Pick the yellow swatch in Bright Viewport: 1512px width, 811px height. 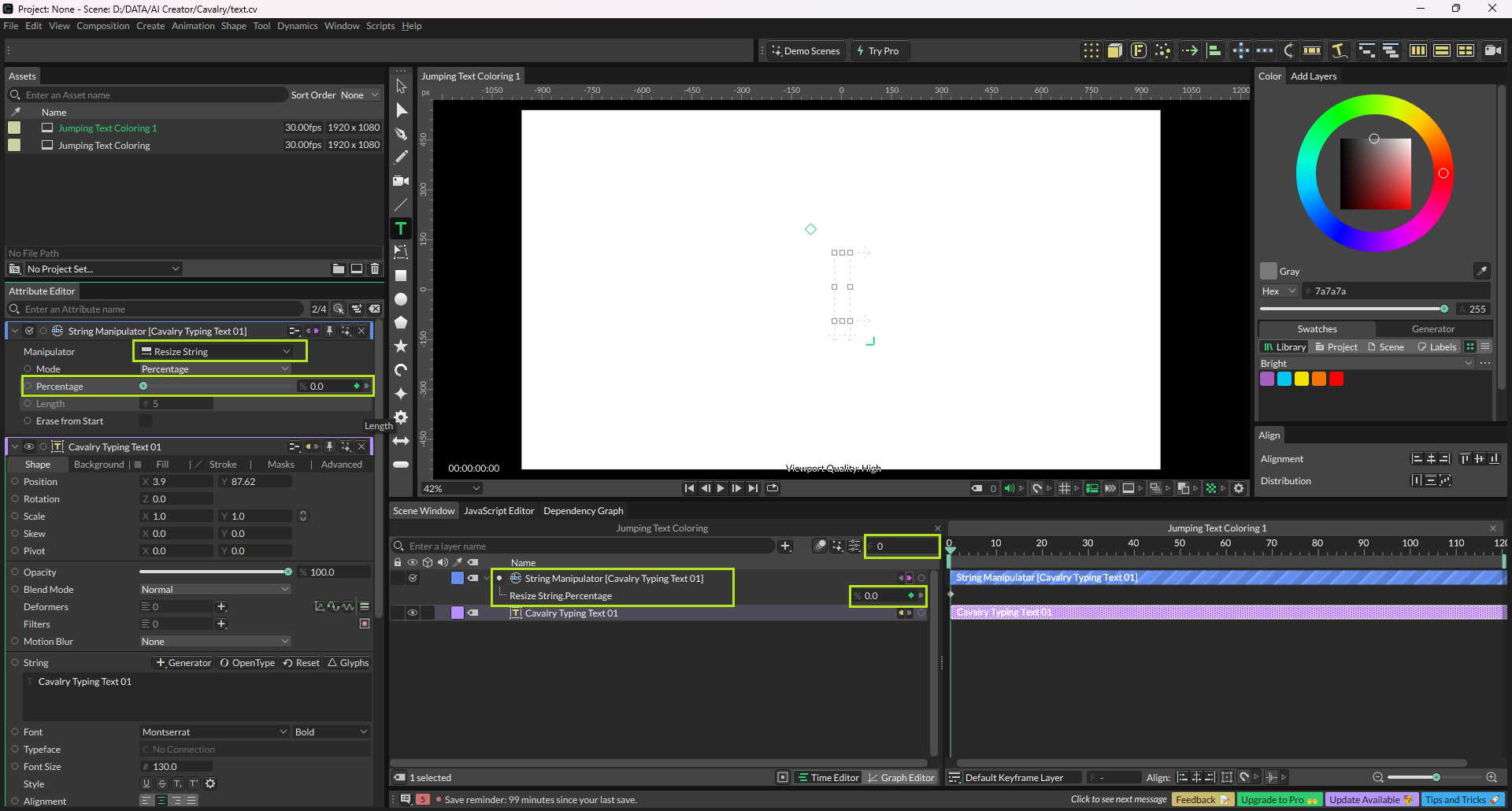tap(1302, 379)
